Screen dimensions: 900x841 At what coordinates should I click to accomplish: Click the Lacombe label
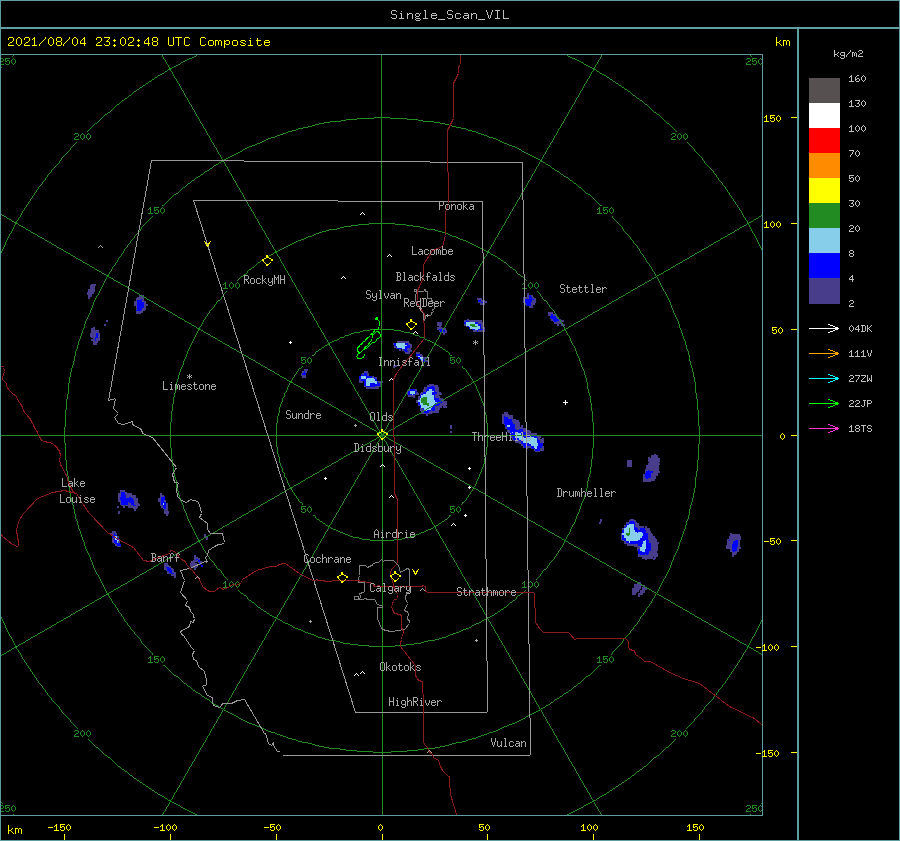coord(432,251)
